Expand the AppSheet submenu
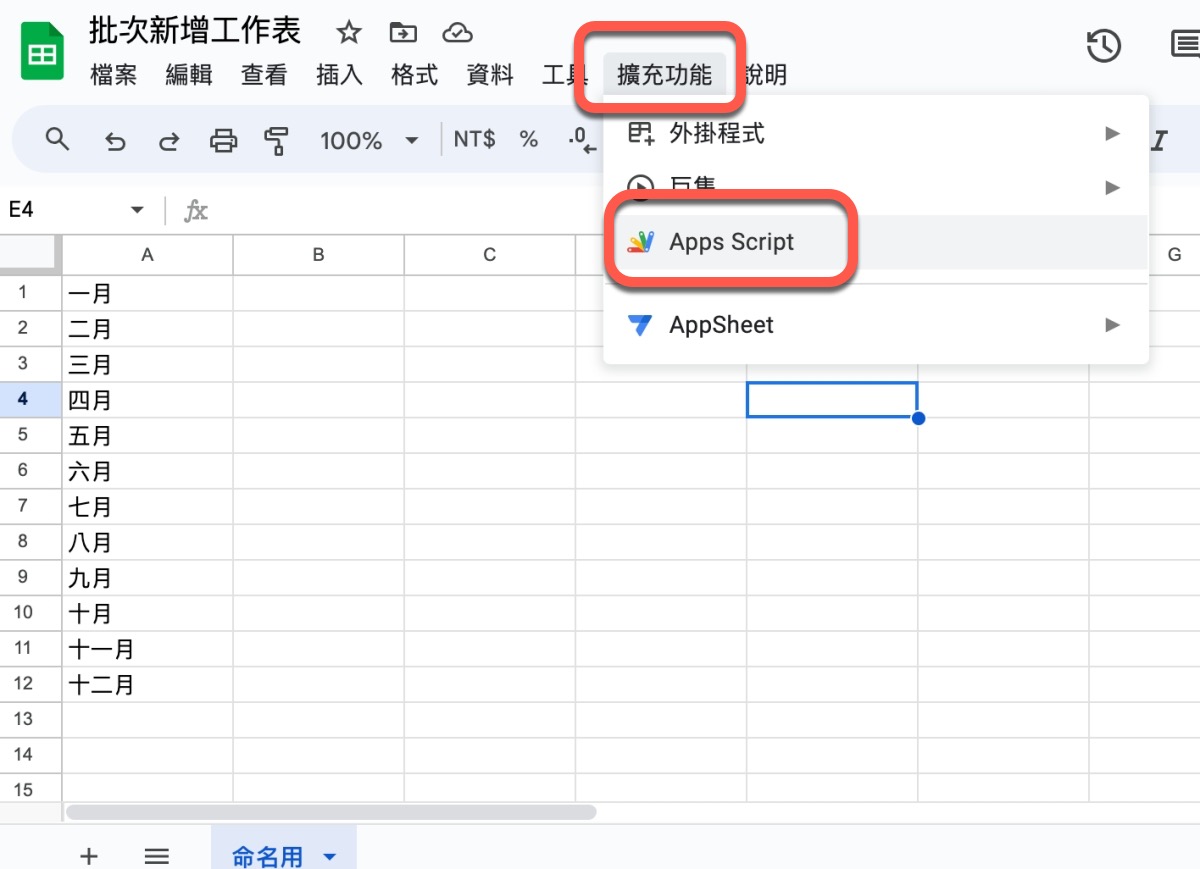Viewport: 1200px width, 869px height. 1112,325
